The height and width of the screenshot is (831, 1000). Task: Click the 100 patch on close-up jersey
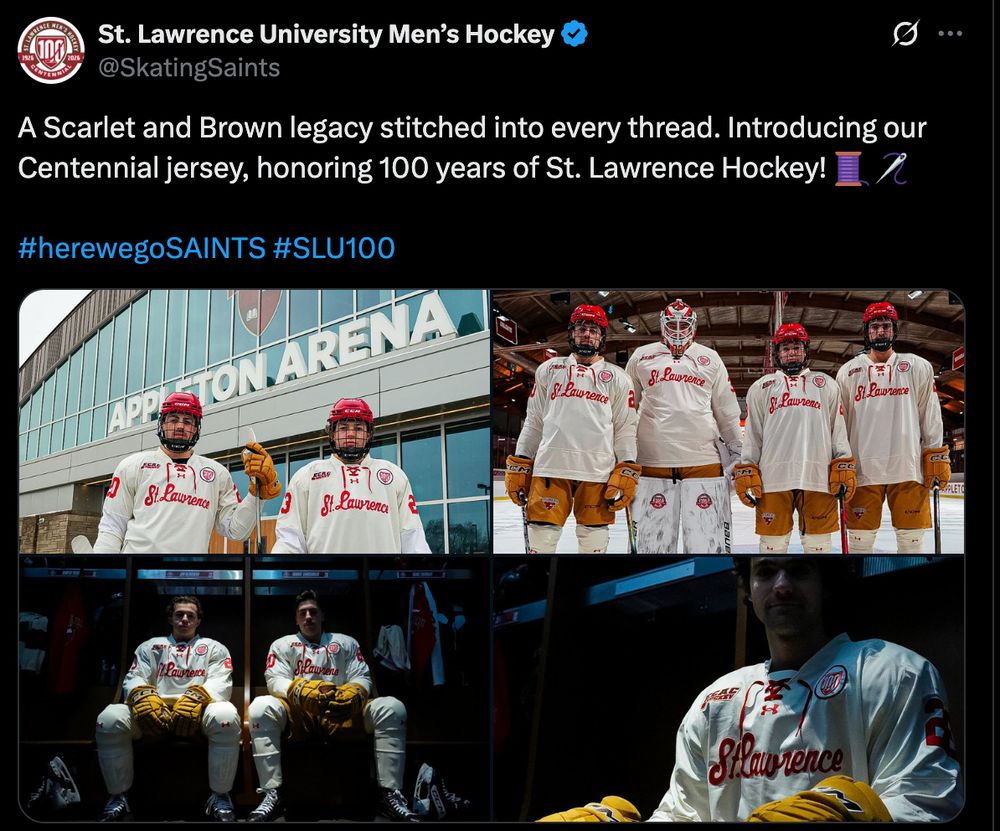click(832, 681)
